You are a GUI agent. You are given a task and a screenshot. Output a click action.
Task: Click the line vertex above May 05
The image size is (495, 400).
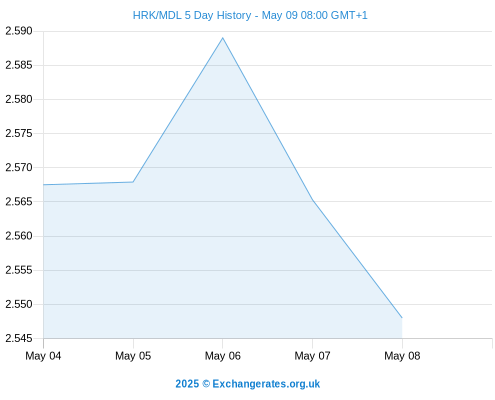(133, 182)
